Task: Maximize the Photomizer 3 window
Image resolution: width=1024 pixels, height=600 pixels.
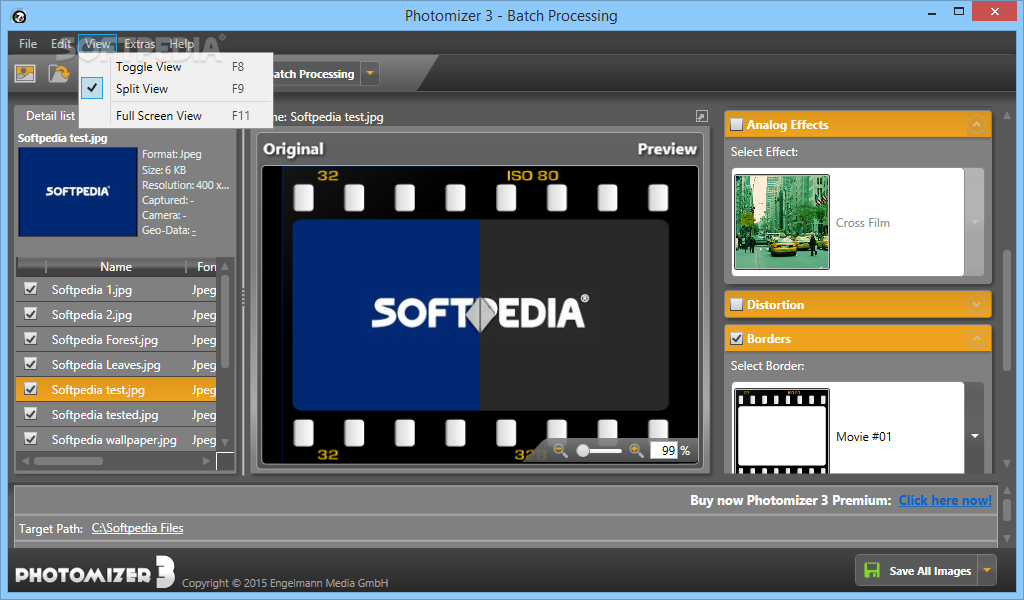Action: (959, 11)
